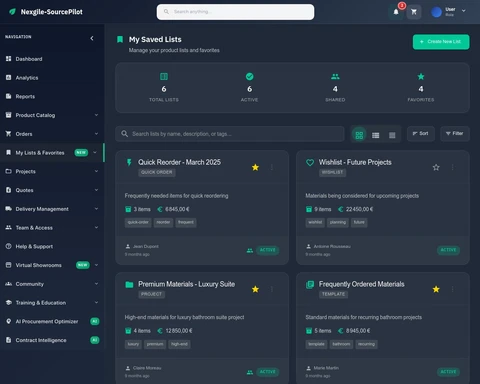Click the Active checkmark stat icon
Screen dimensions: 480x384
pos(249,76)
